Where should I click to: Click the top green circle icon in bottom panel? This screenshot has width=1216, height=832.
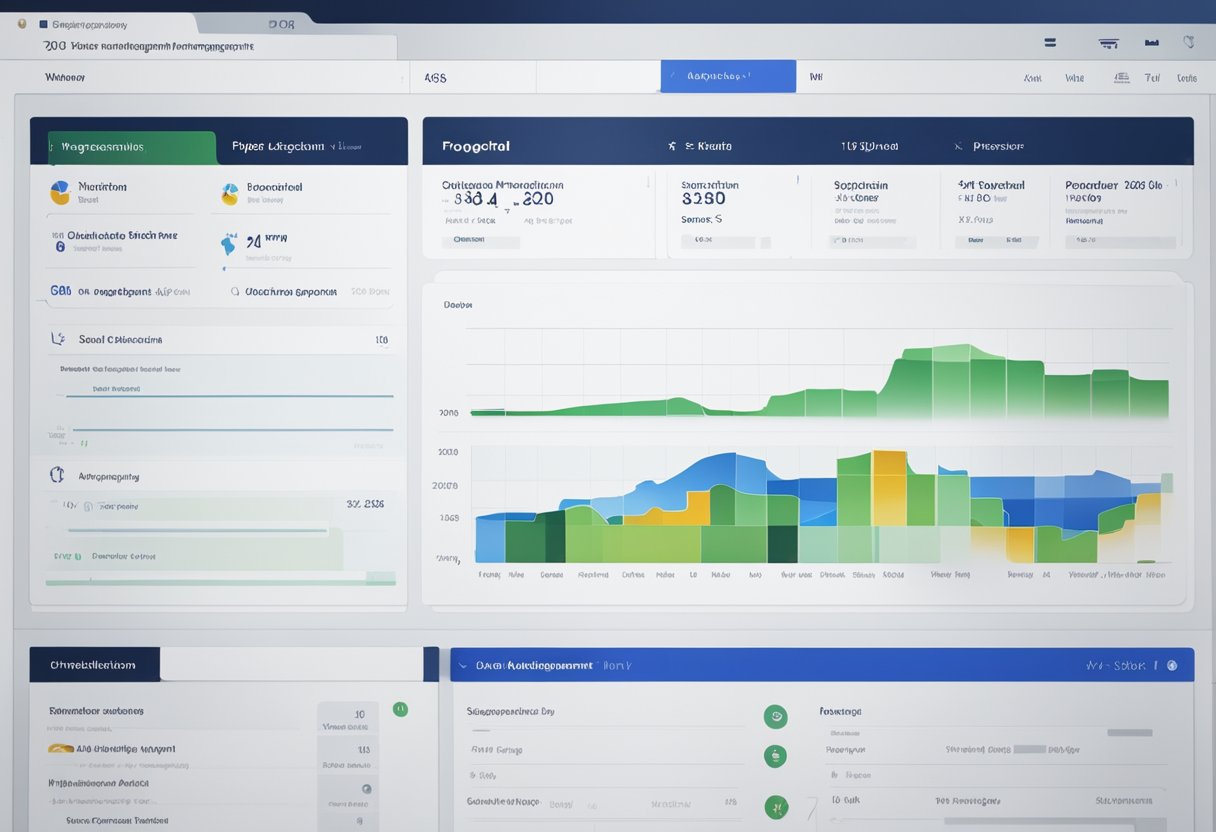pos(775,716)
